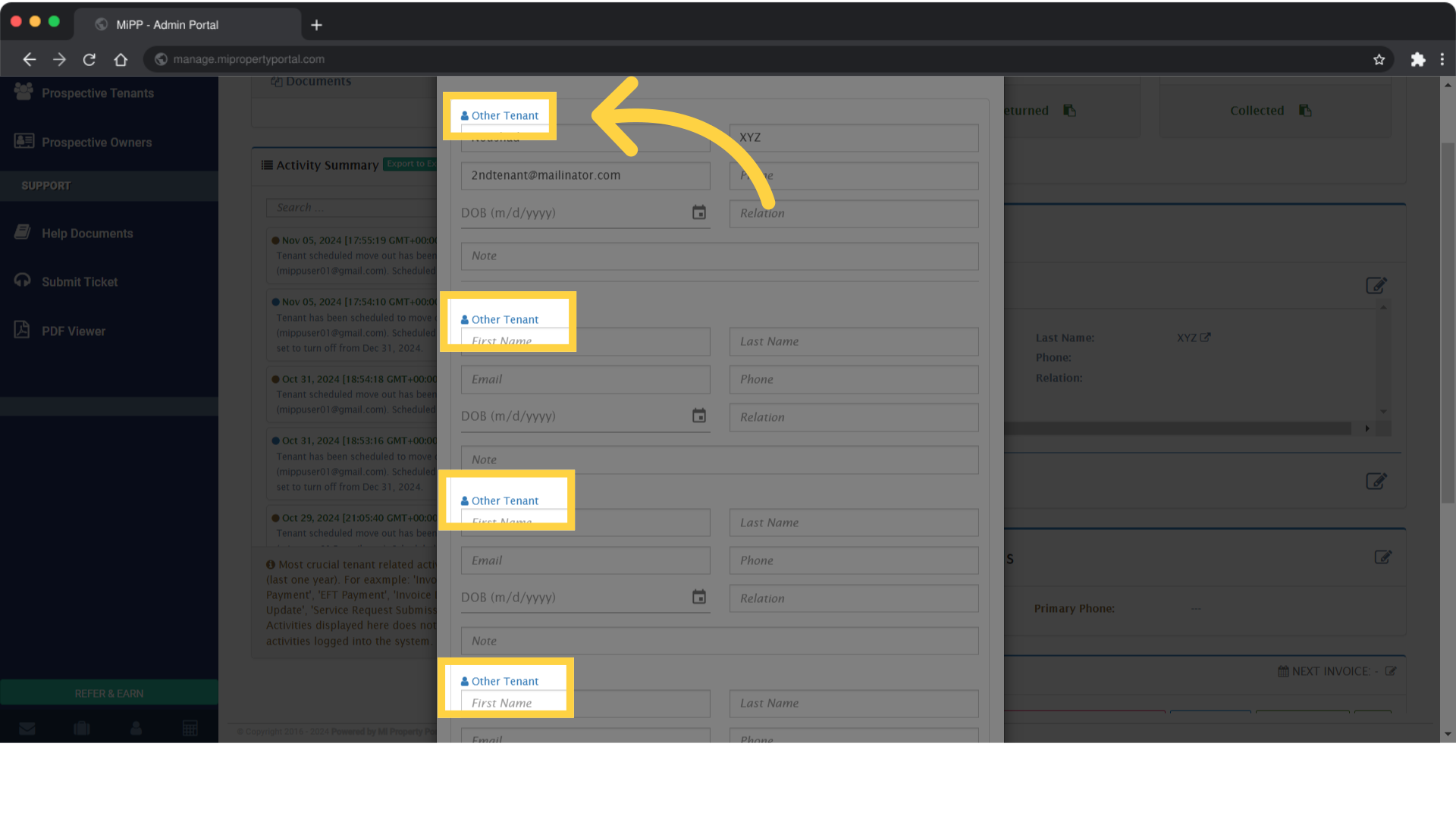Open the third tenant's DOB calendar icon
1456x819 pixels.
tap(699, 597)
